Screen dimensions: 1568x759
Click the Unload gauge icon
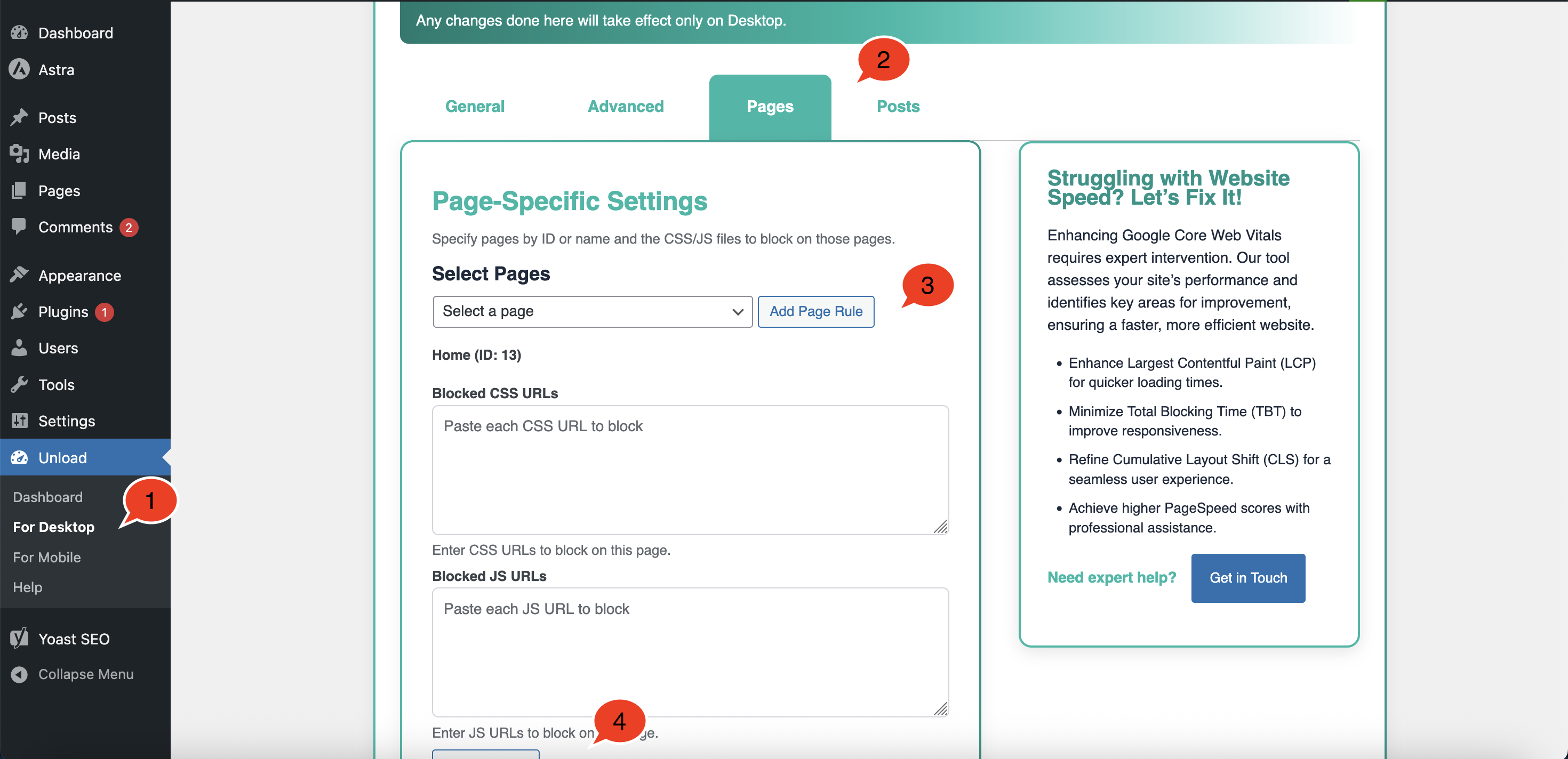[x=19, y=457]
